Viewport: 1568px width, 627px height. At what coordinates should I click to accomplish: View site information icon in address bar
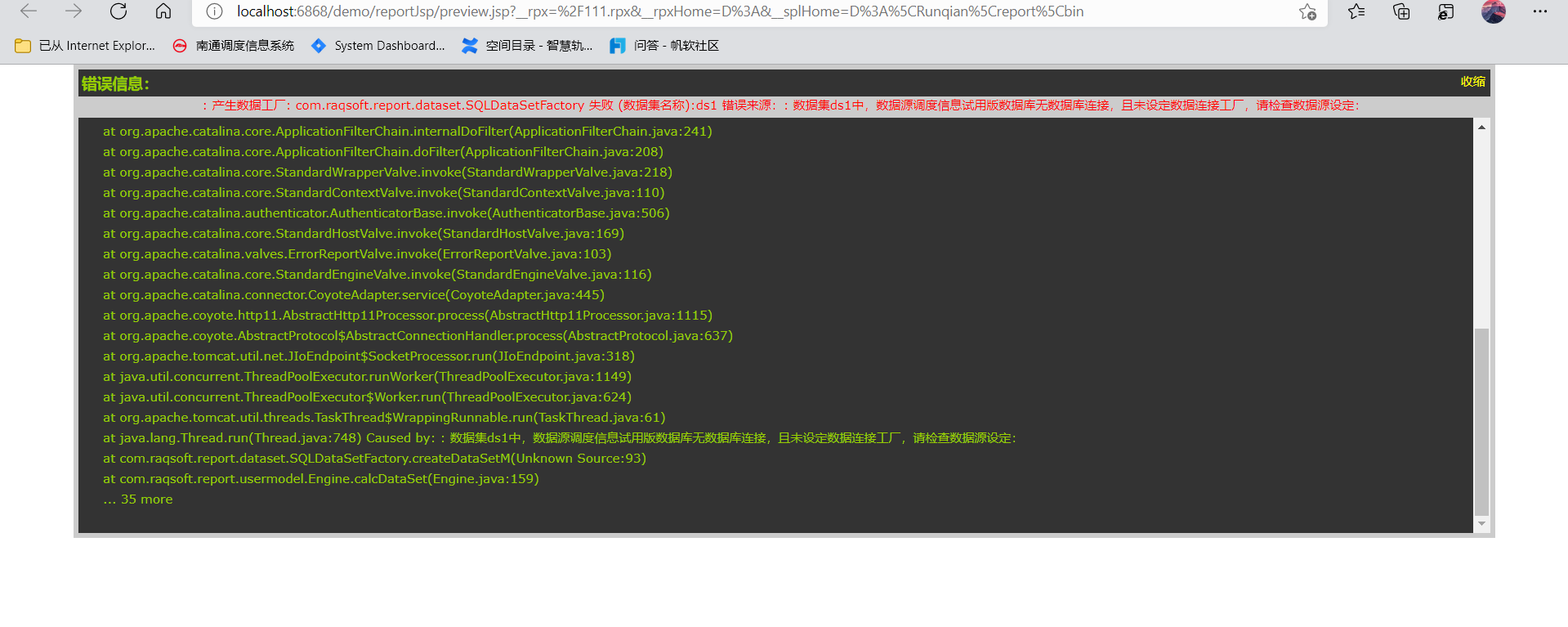pos(214,11)
